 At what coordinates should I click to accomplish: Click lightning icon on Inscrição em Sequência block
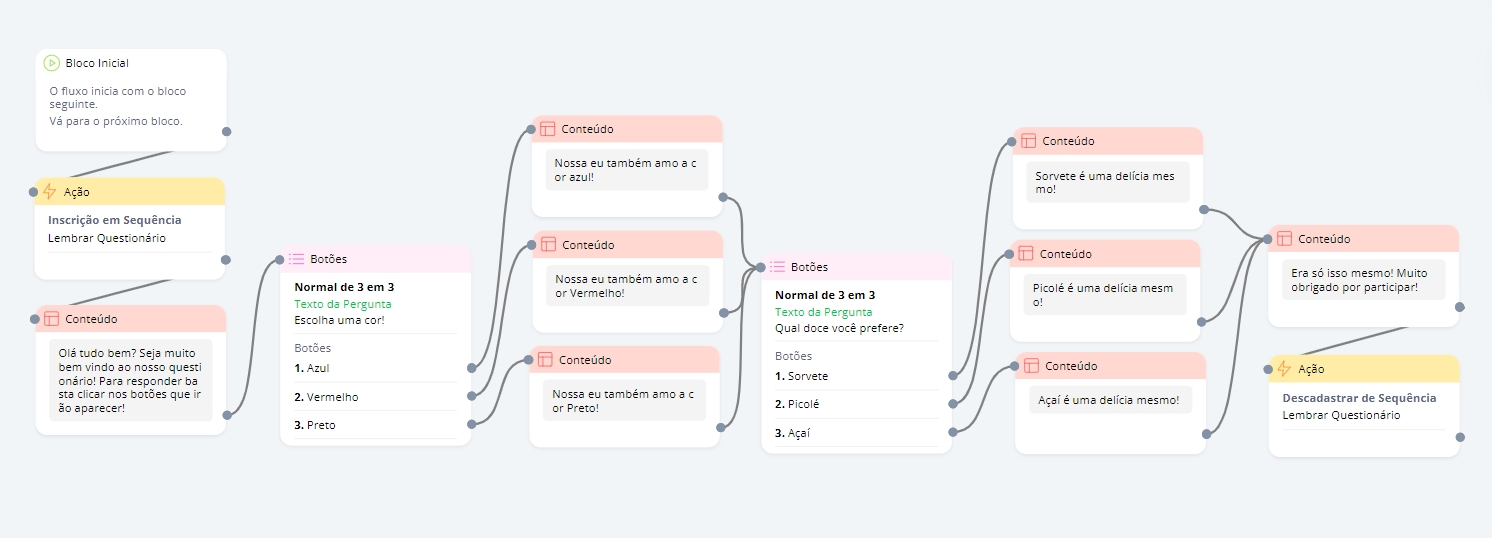click(x=50, y=192)
